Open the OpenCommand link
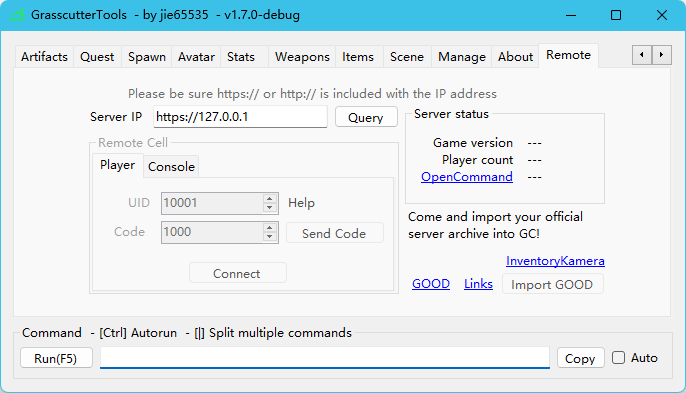Viewport: 686px width, 393px height. [x=467, y=177]
